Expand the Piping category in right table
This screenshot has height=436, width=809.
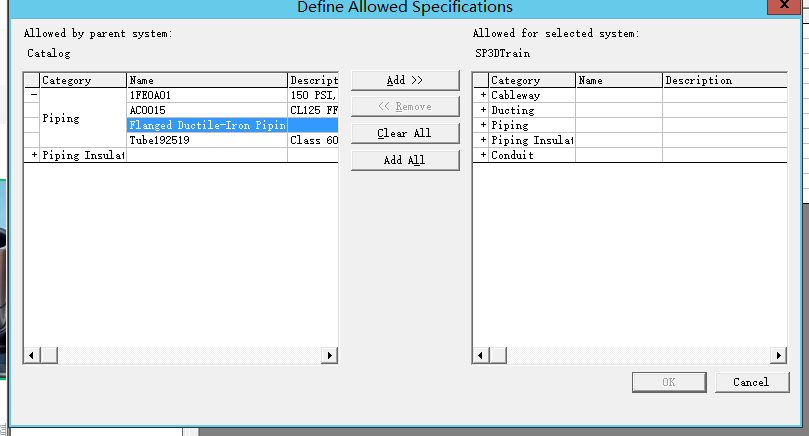click(x=483, y=125)
